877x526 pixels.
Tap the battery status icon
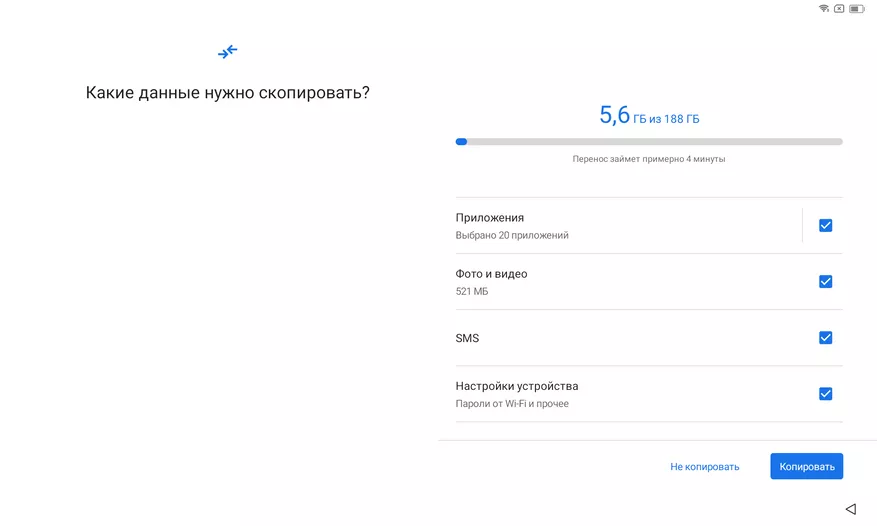(x=859, y=8)
